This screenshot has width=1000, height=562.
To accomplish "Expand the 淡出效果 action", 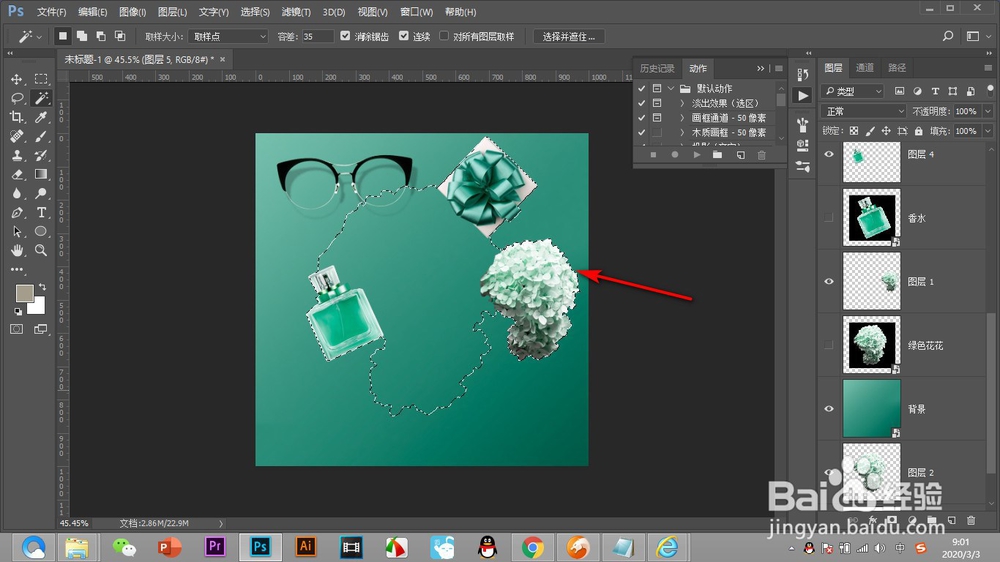I will click(x=682, y=103).
